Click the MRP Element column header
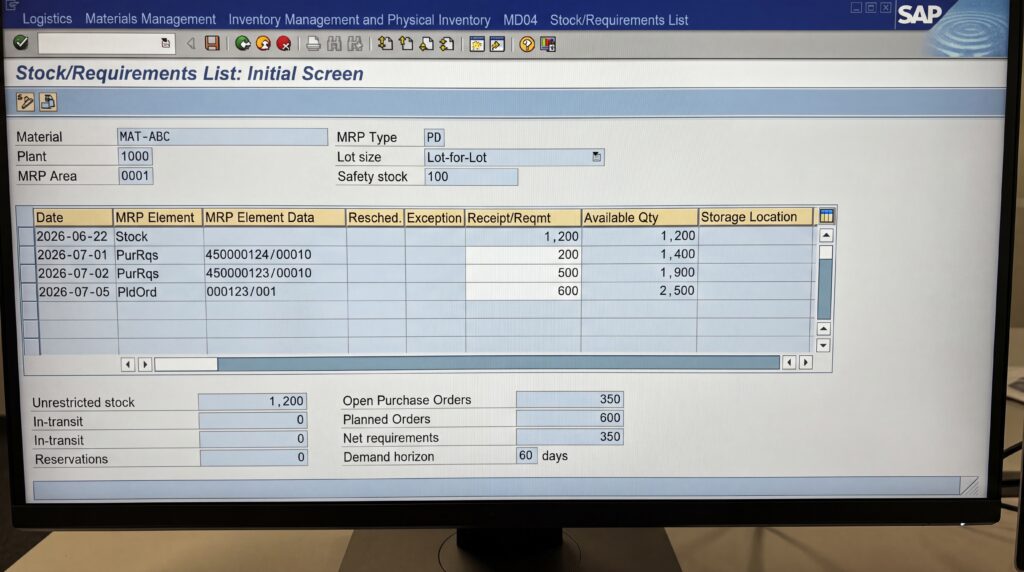This screenshot has height=572, width=1024. [x=157, y=217]
